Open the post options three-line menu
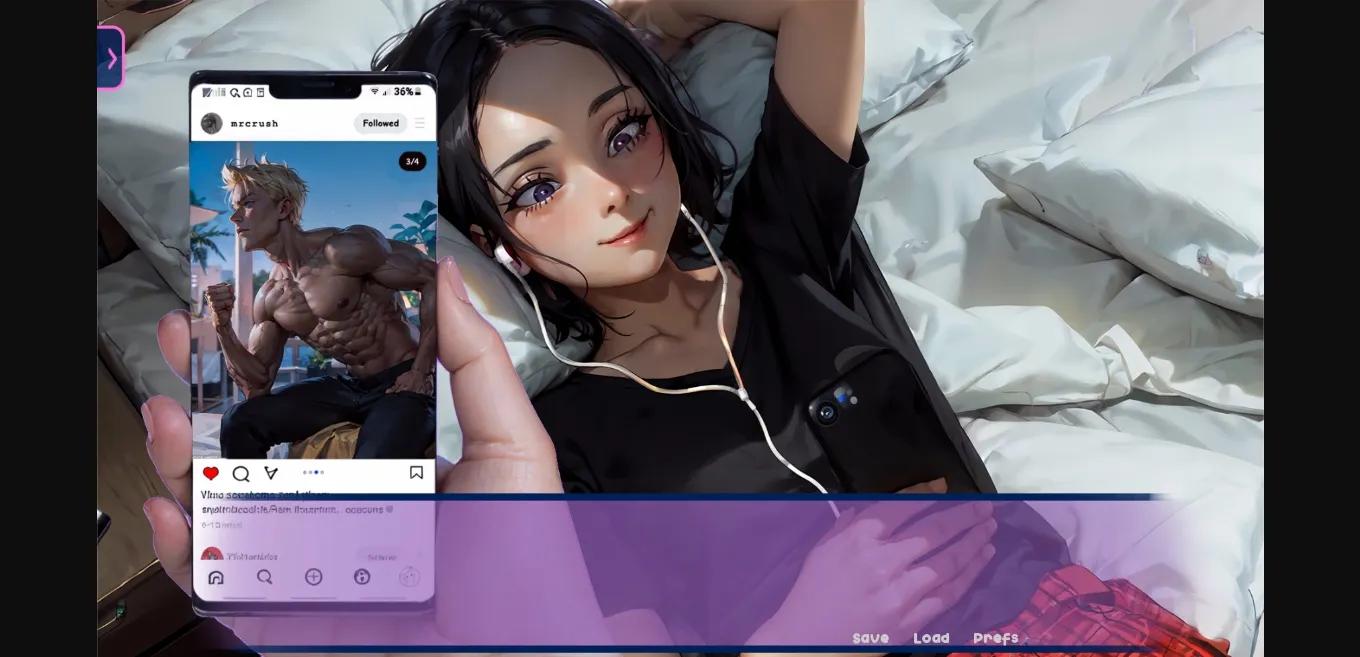Screen dimensions: 1360x657 point(418,122)
